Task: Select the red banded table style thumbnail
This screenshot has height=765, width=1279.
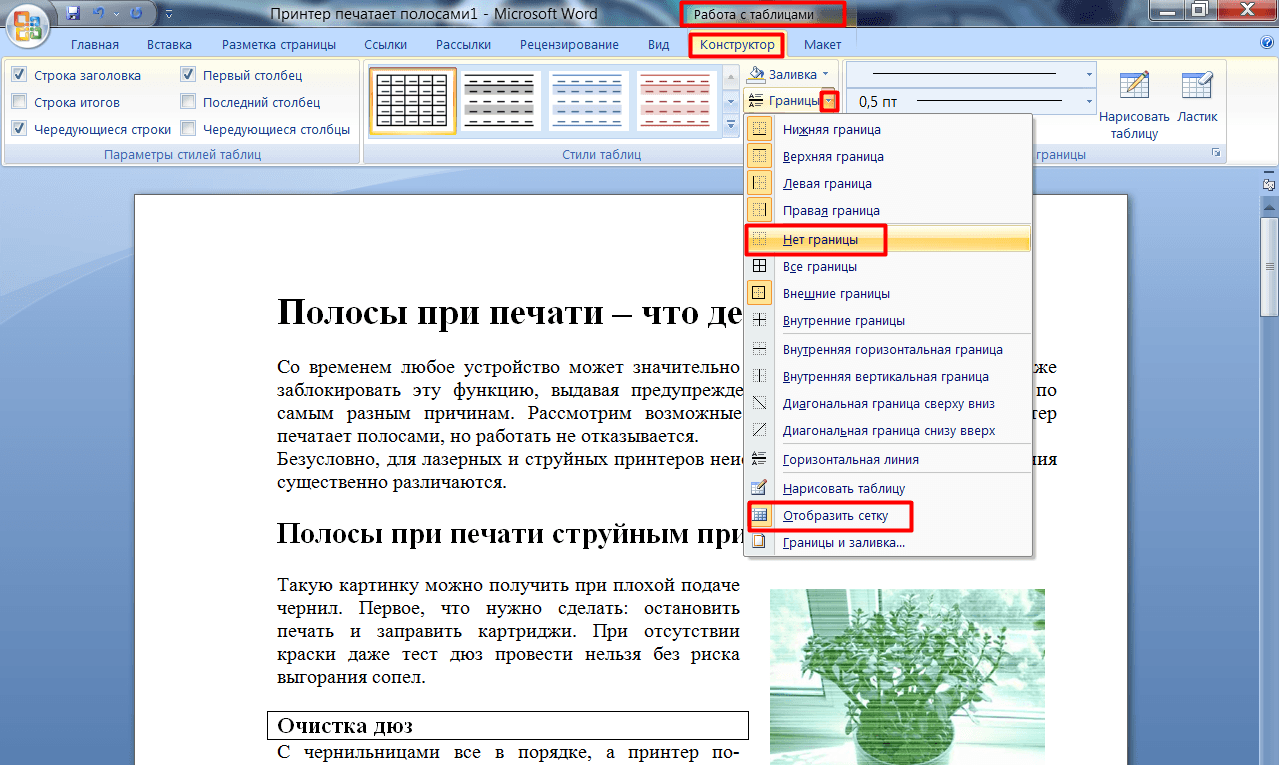Action: click(x=677, y=102)
